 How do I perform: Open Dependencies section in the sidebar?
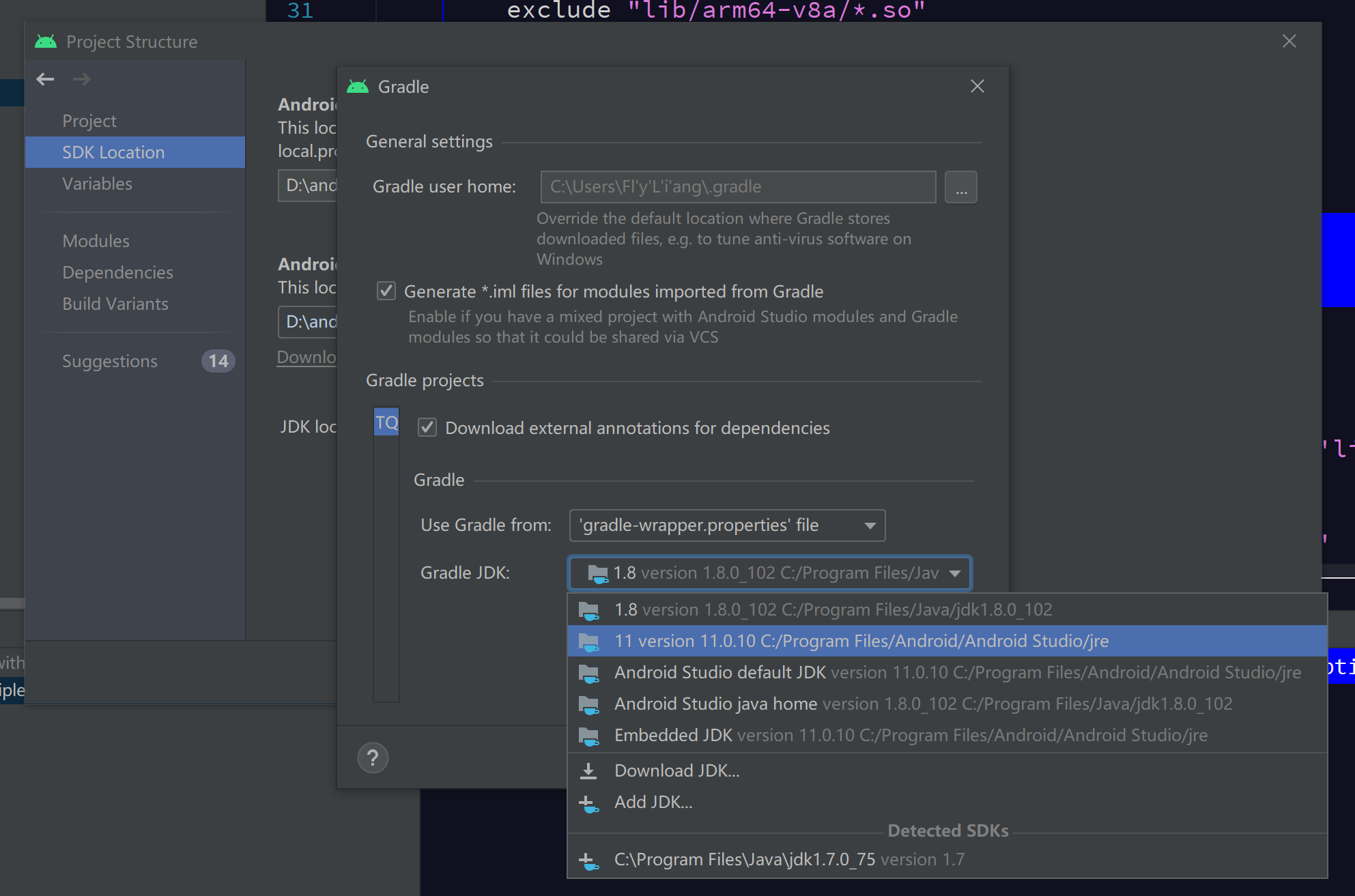(135, 272)
